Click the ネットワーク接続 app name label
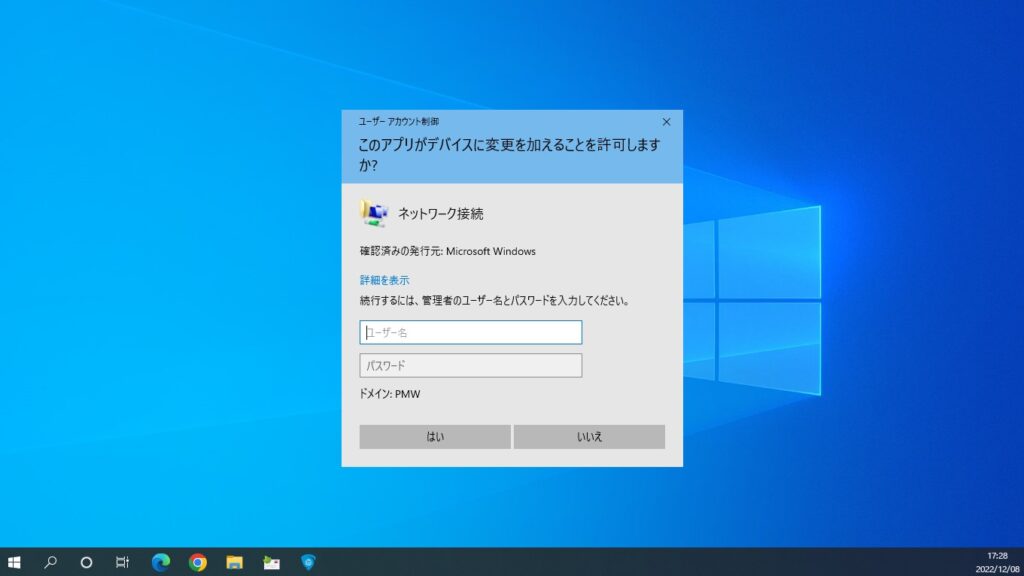Image resolution: width=1024 pixels, height=576 pixels. pos(441,214)
